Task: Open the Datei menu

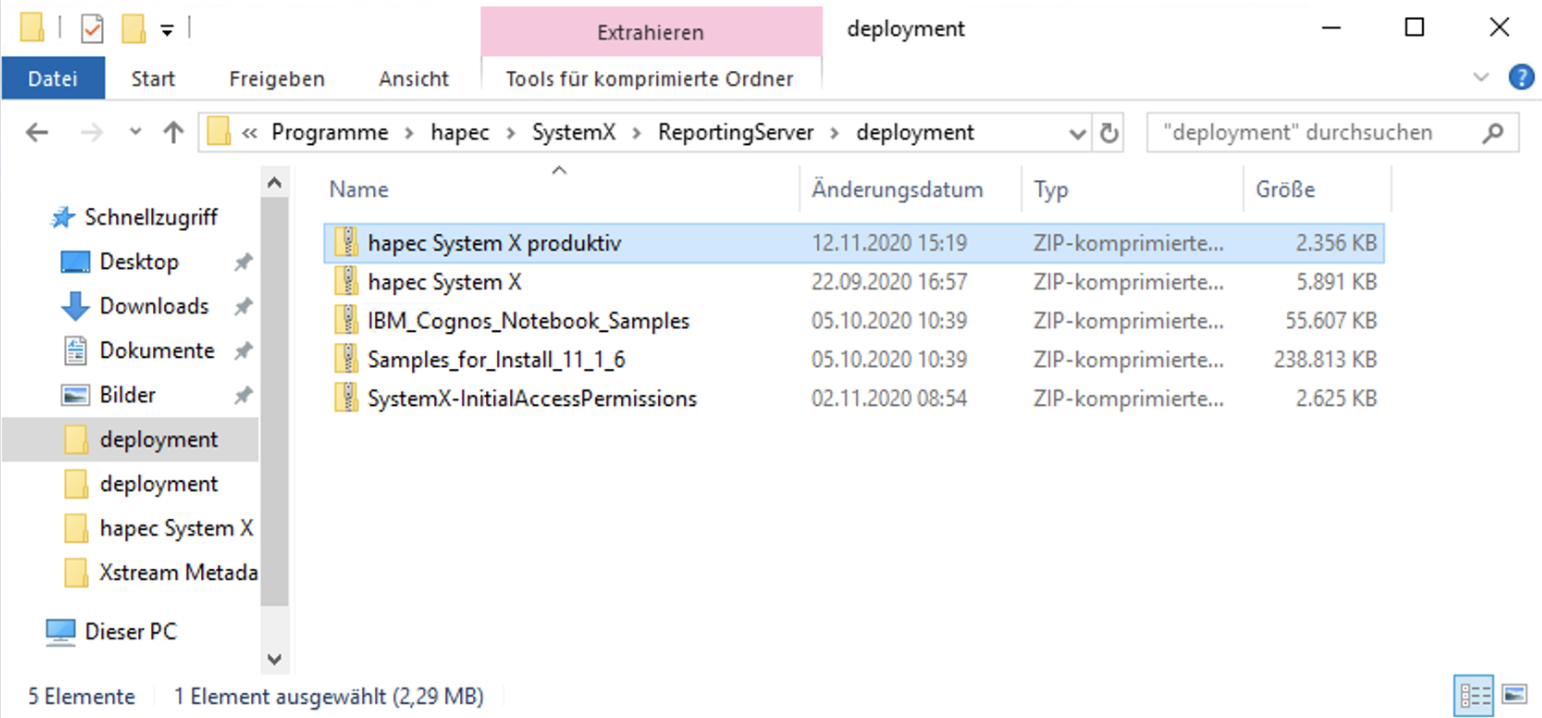Action: pyautogui.click(x=53, y=79)
